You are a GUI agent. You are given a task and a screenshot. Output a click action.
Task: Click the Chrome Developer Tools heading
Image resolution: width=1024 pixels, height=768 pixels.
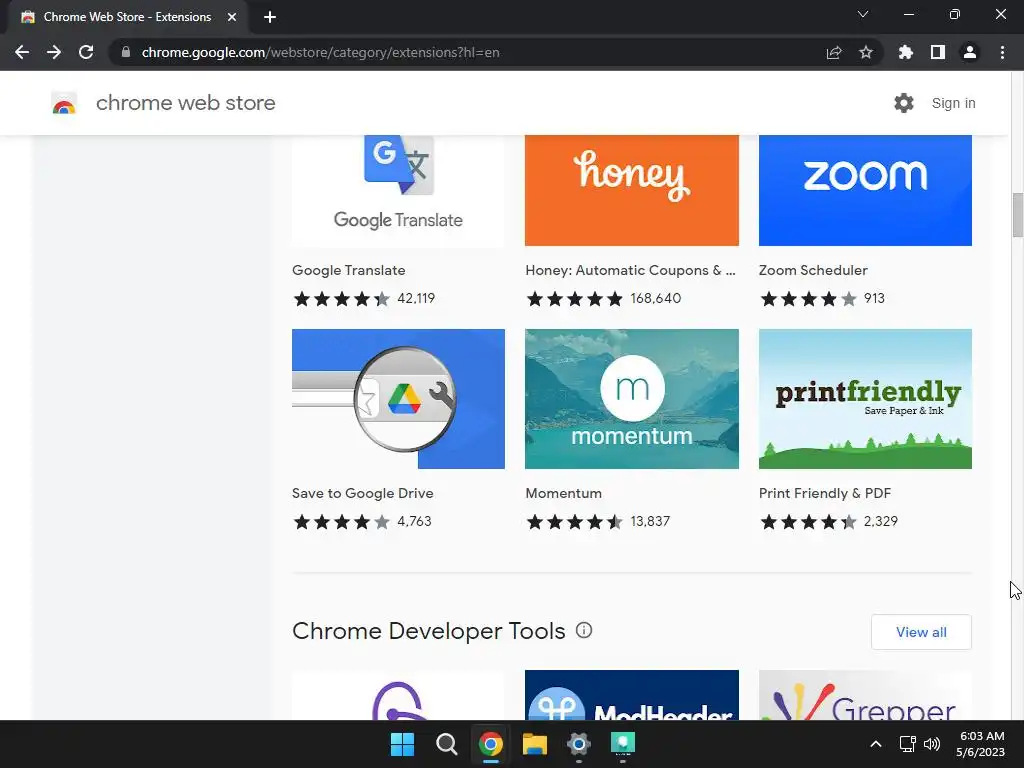click(x=428, y=631)
